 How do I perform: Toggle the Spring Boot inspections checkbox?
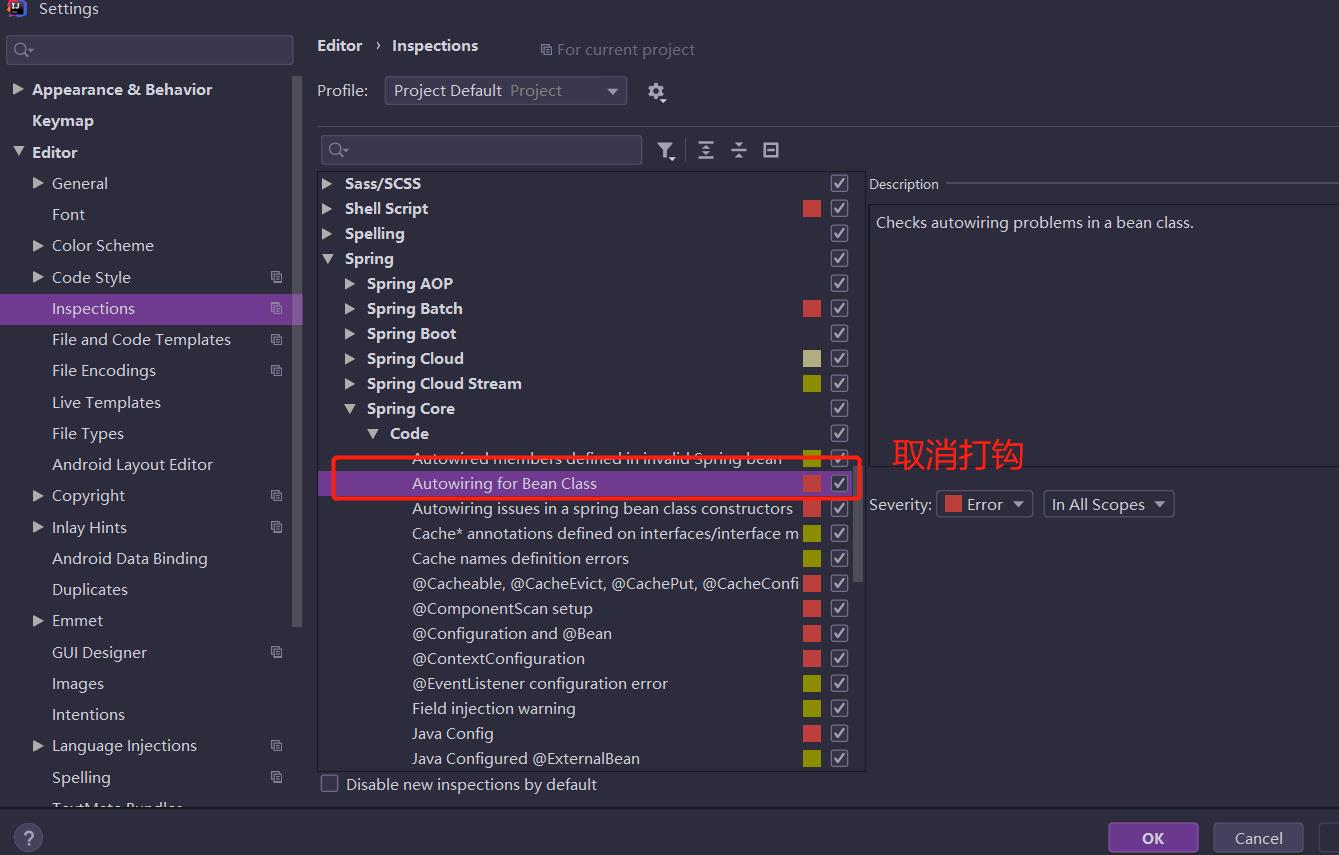click(x=839, y=333)
